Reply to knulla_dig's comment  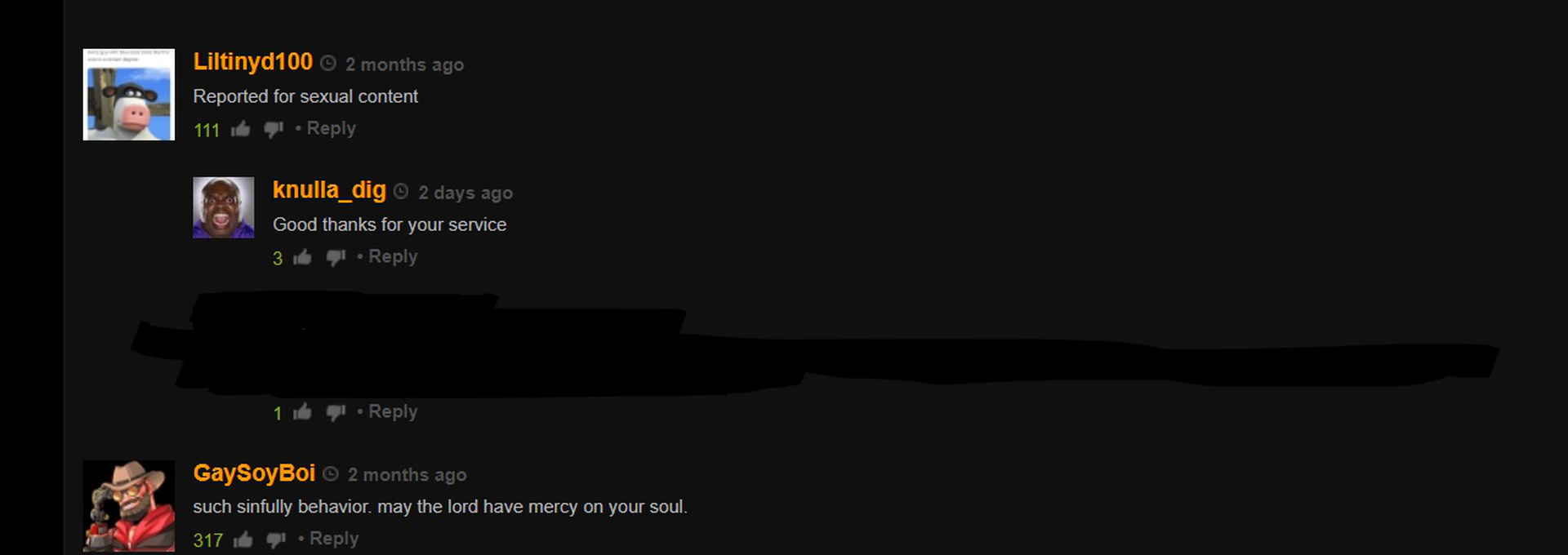coord(393,257)
